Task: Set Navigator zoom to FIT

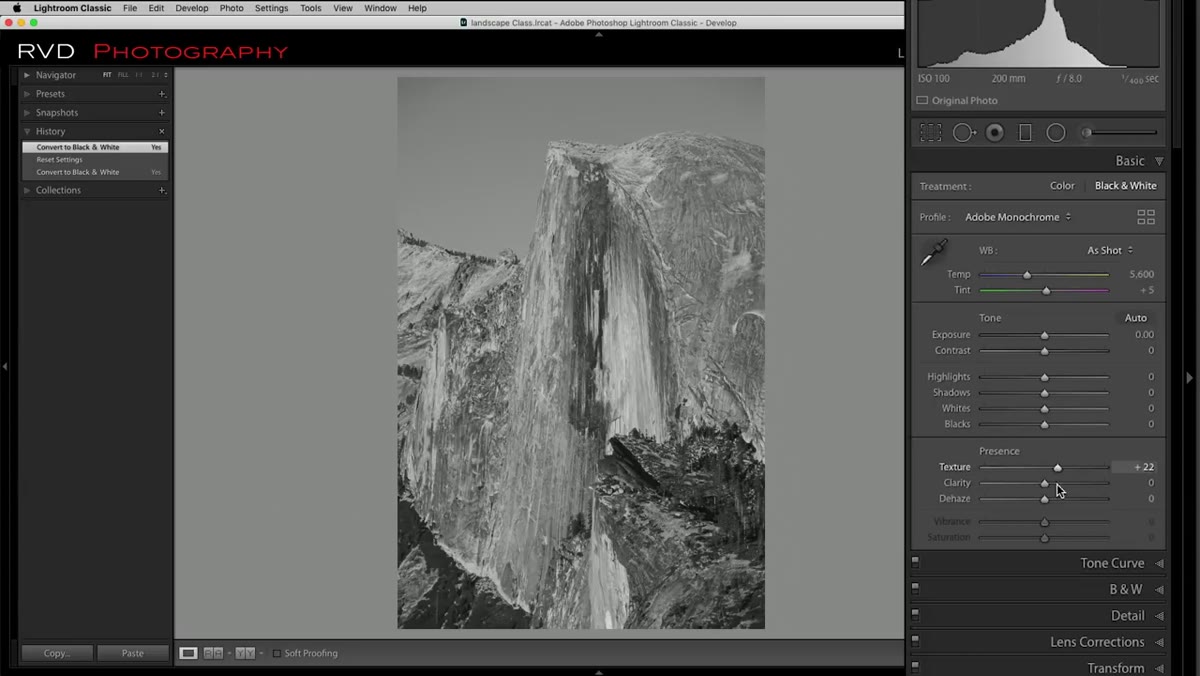Action: pos(107,75)
